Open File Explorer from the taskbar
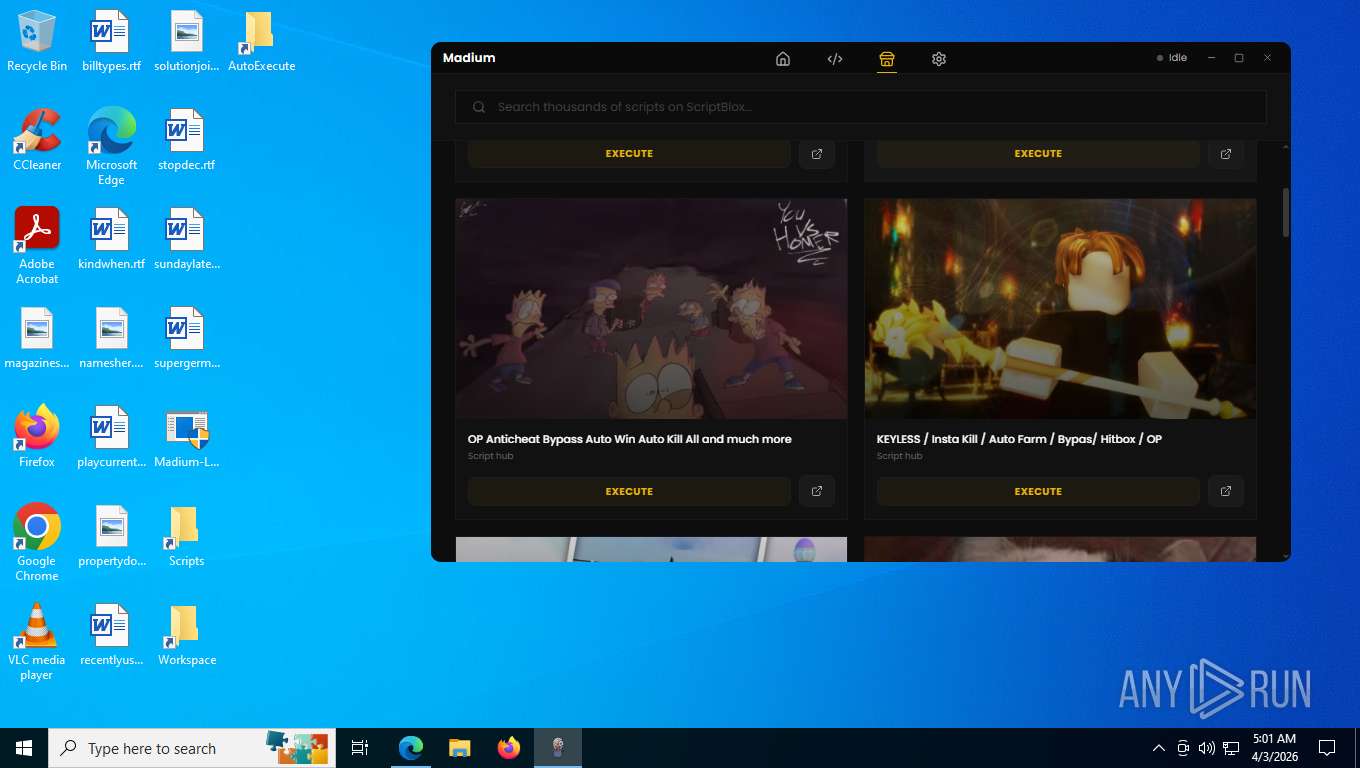Viewport: 1360px width, 768px height. (x=459, y=748)
